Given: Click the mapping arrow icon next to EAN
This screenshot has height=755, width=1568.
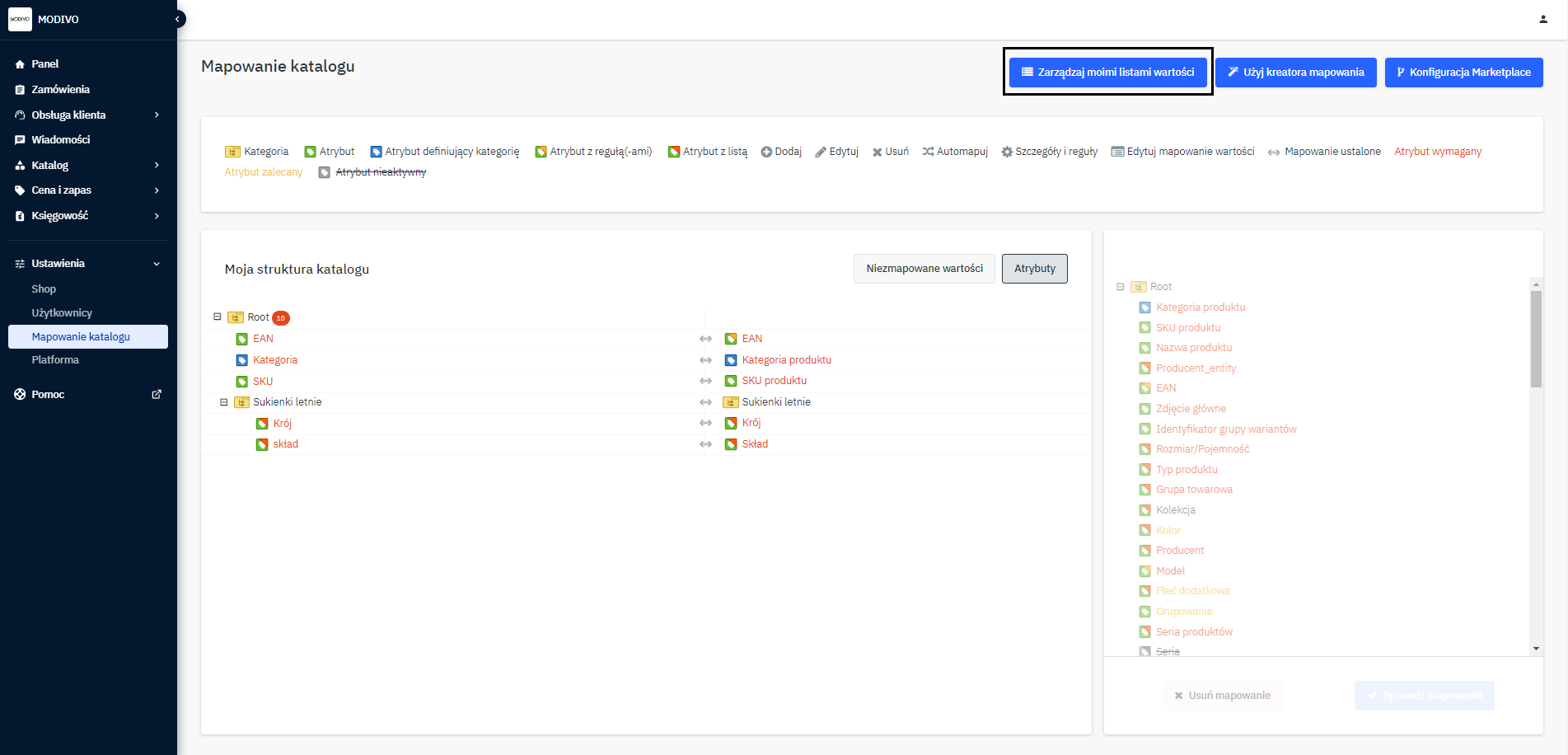Looking at the screenshot, I should click(705, 339).
